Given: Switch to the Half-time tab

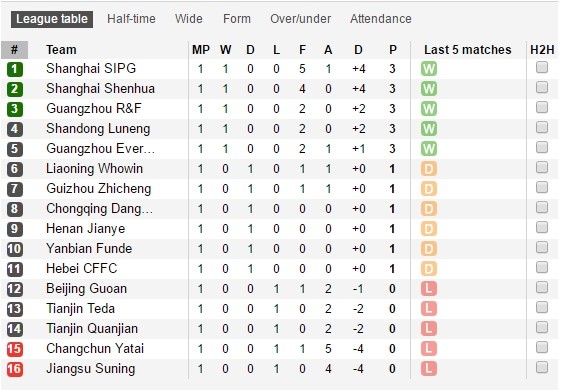Looking at the screenshot, I should (x=131, y=19).
